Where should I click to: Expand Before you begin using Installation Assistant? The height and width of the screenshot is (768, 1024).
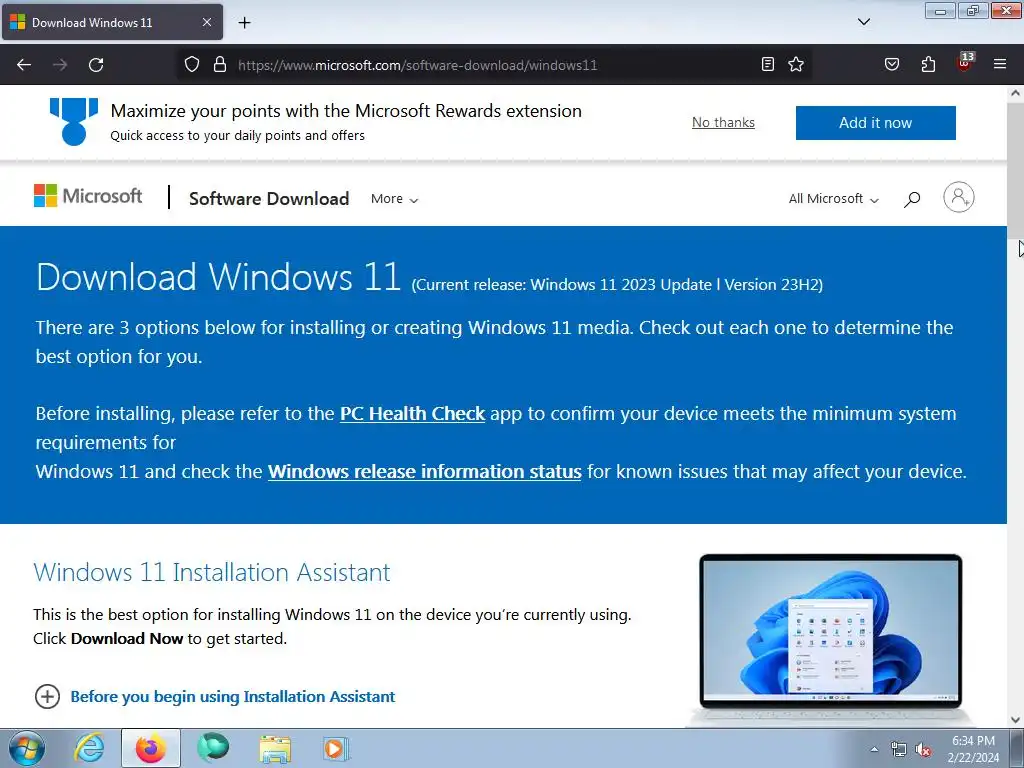pyautogui.click(x=214, y=697)
